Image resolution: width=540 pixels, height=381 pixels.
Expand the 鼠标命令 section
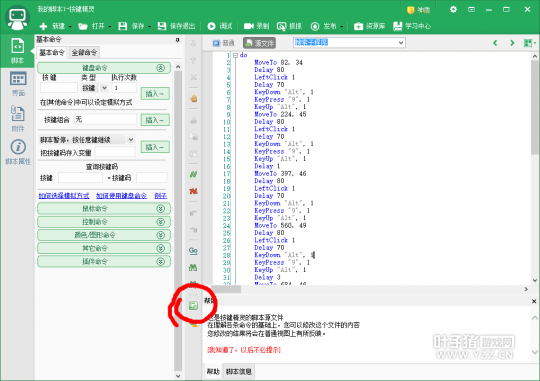coord(161,209)
